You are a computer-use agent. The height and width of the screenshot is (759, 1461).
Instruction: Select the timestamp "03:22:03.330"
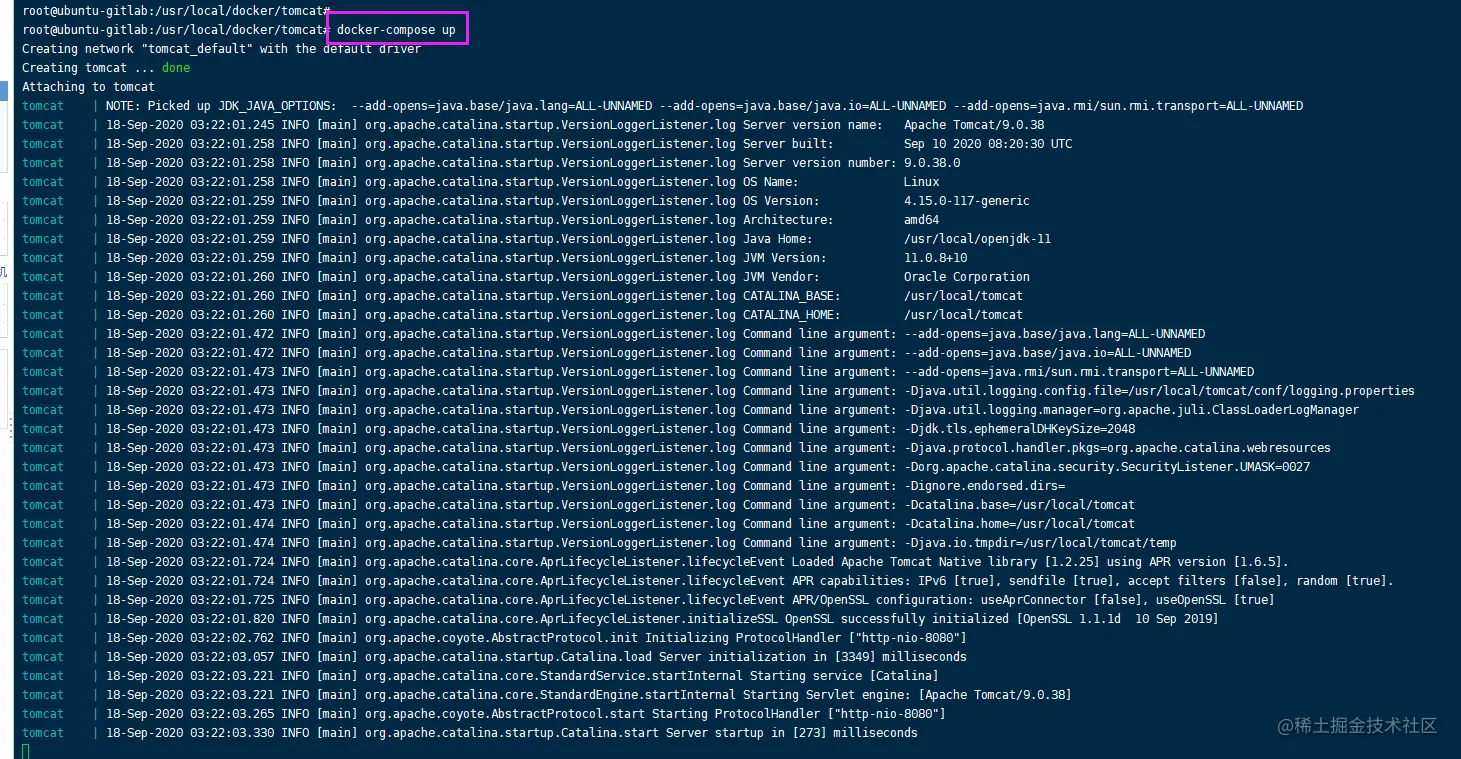coord(232,733)
